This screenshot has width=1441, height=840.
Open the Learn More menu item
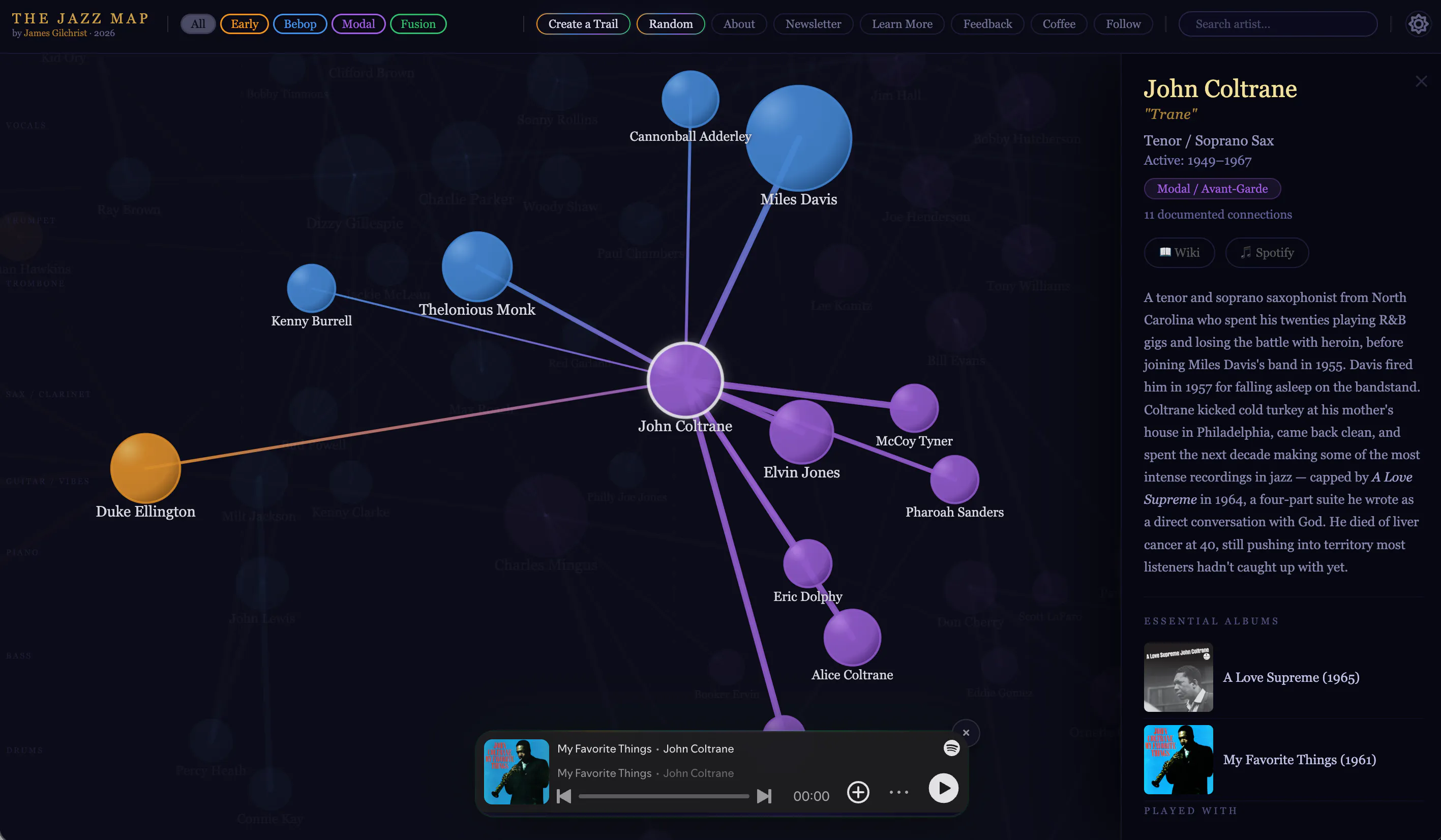(x=902, y=24)
